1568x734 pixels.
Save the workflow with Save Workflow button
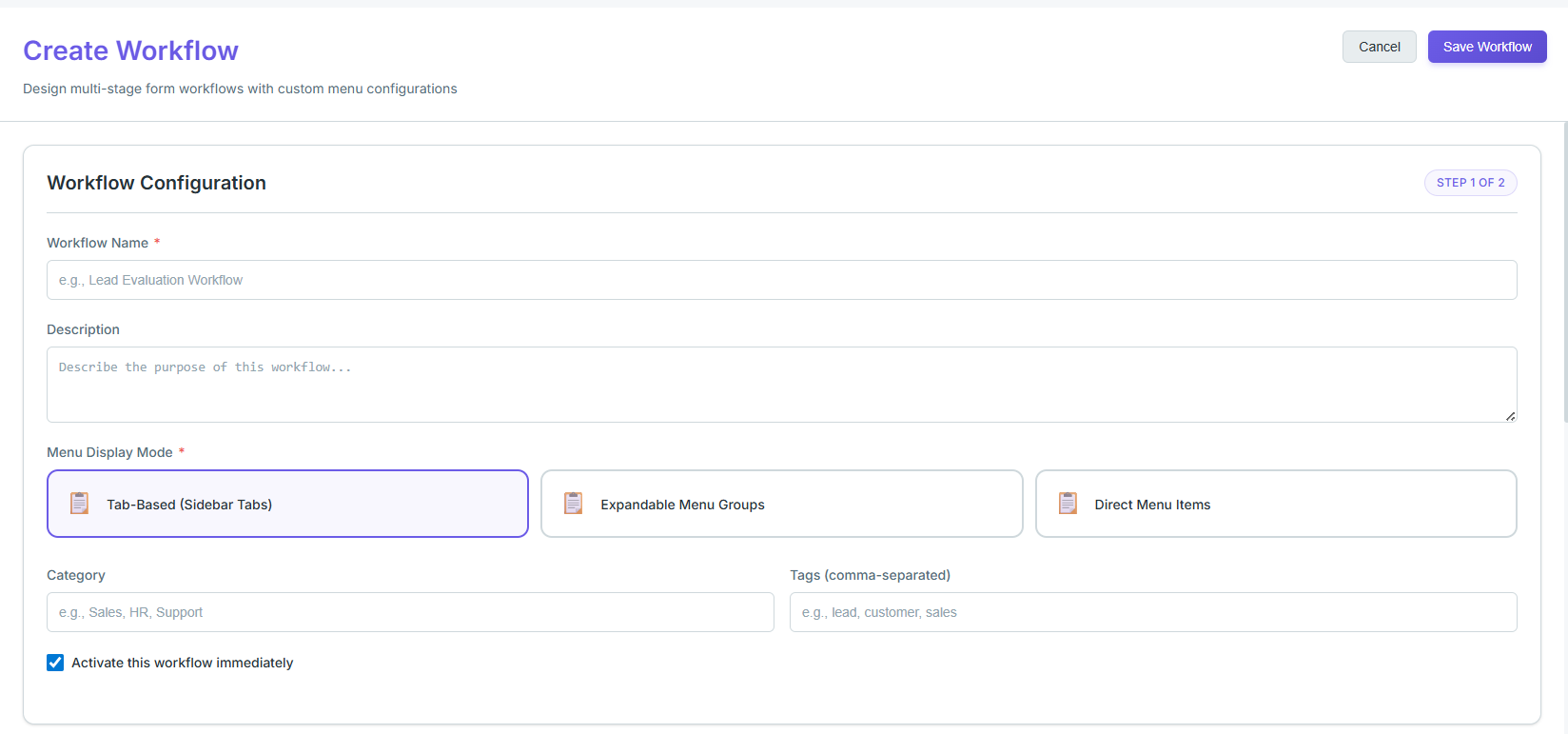pos(1487,47)
